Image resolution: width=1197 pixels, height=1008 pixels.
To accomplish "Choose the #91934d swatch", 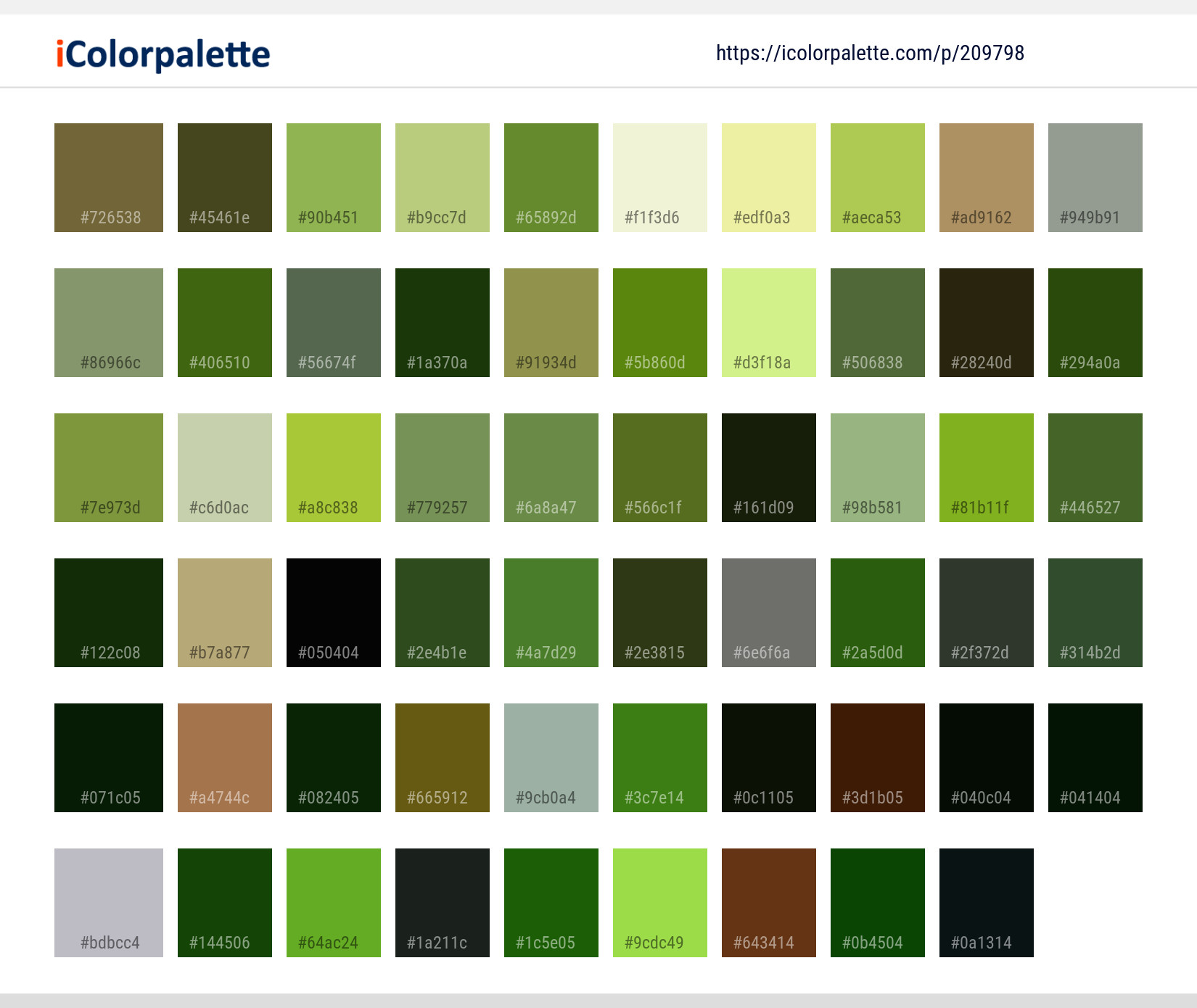I will point(551,323).
